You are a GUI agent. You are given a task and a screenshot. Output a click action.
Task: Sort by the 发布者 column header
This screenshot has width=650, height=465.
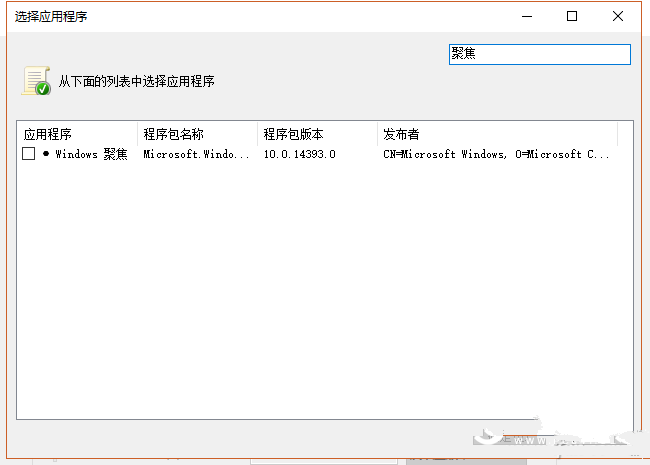point(497,134)
